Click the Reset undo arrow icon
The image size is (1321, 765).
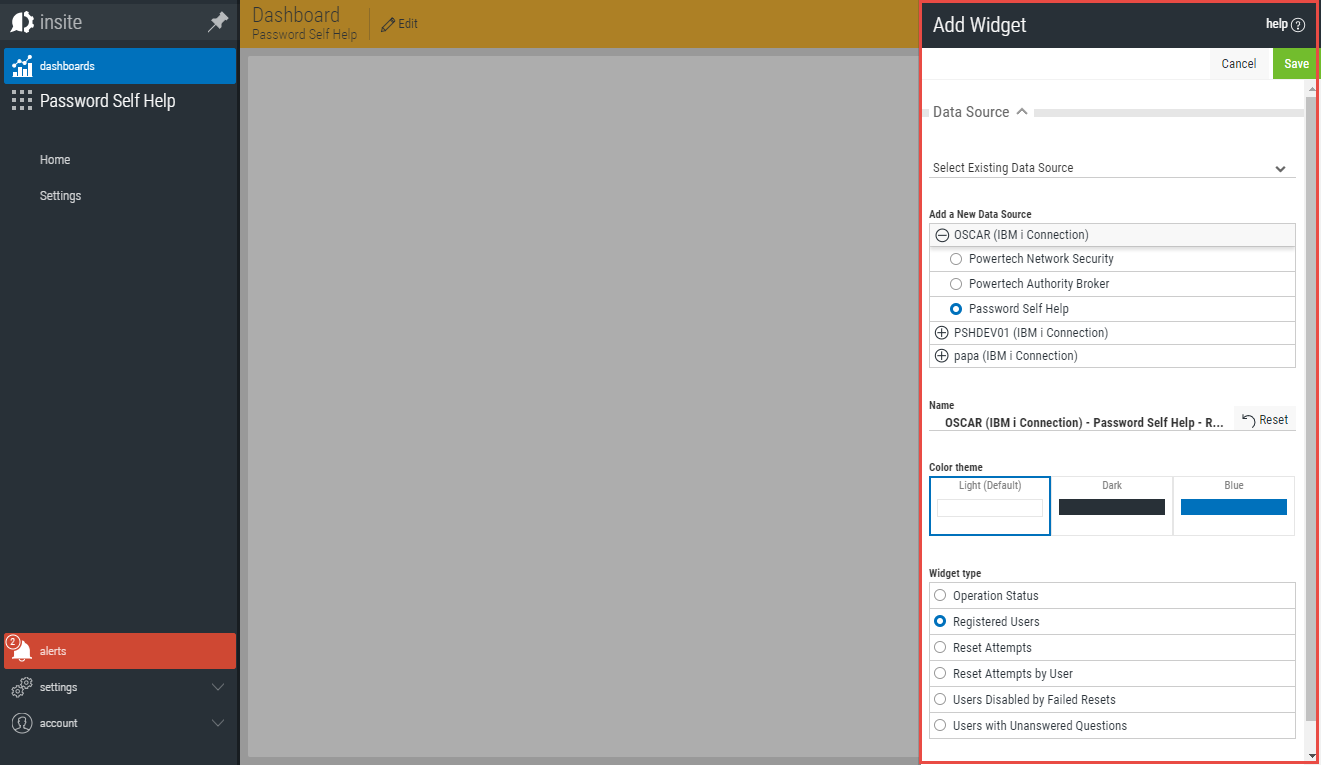[1248, 419]
